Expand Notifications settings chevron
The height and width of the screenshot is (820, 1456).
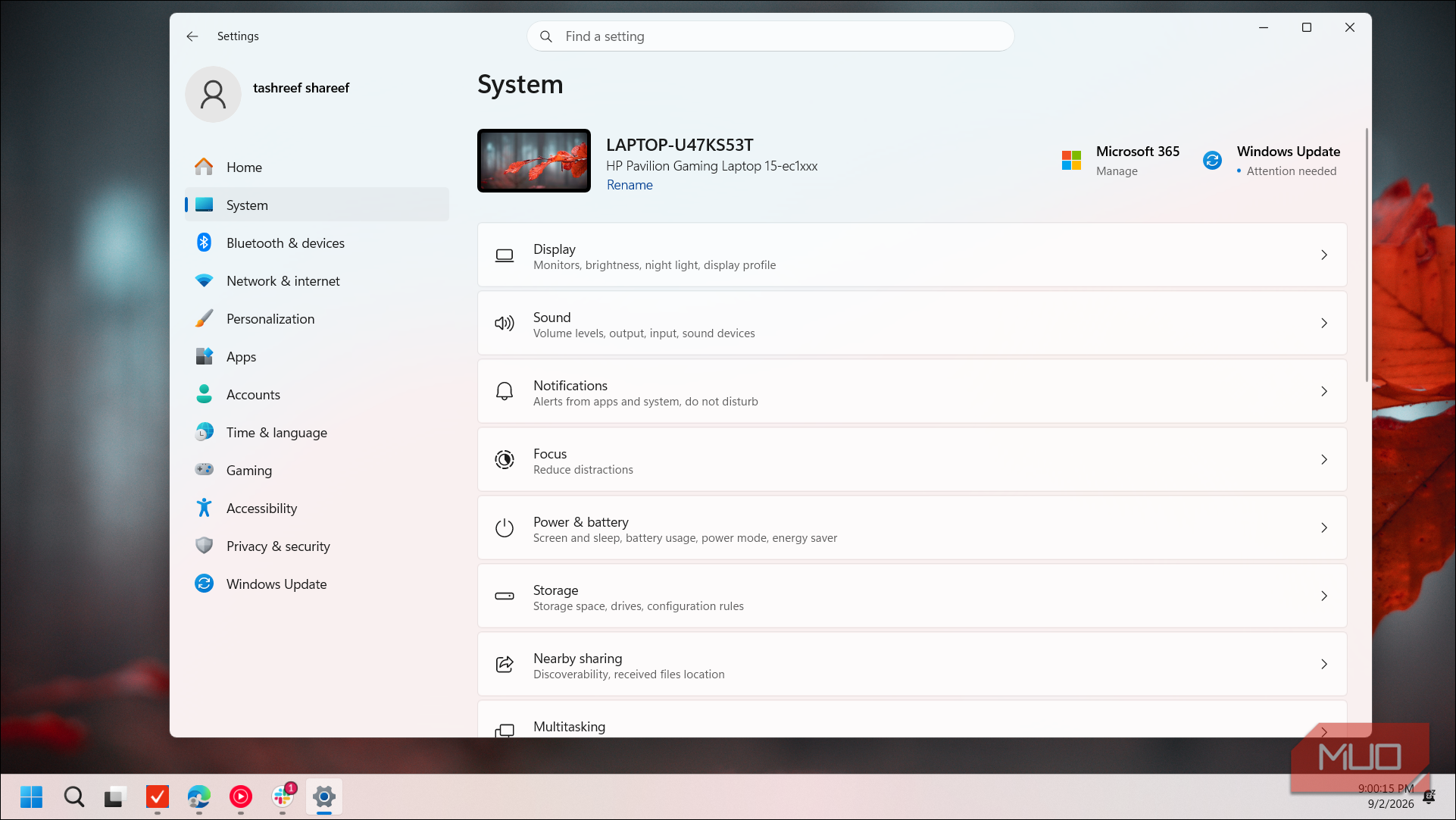tap(1324, 392)
